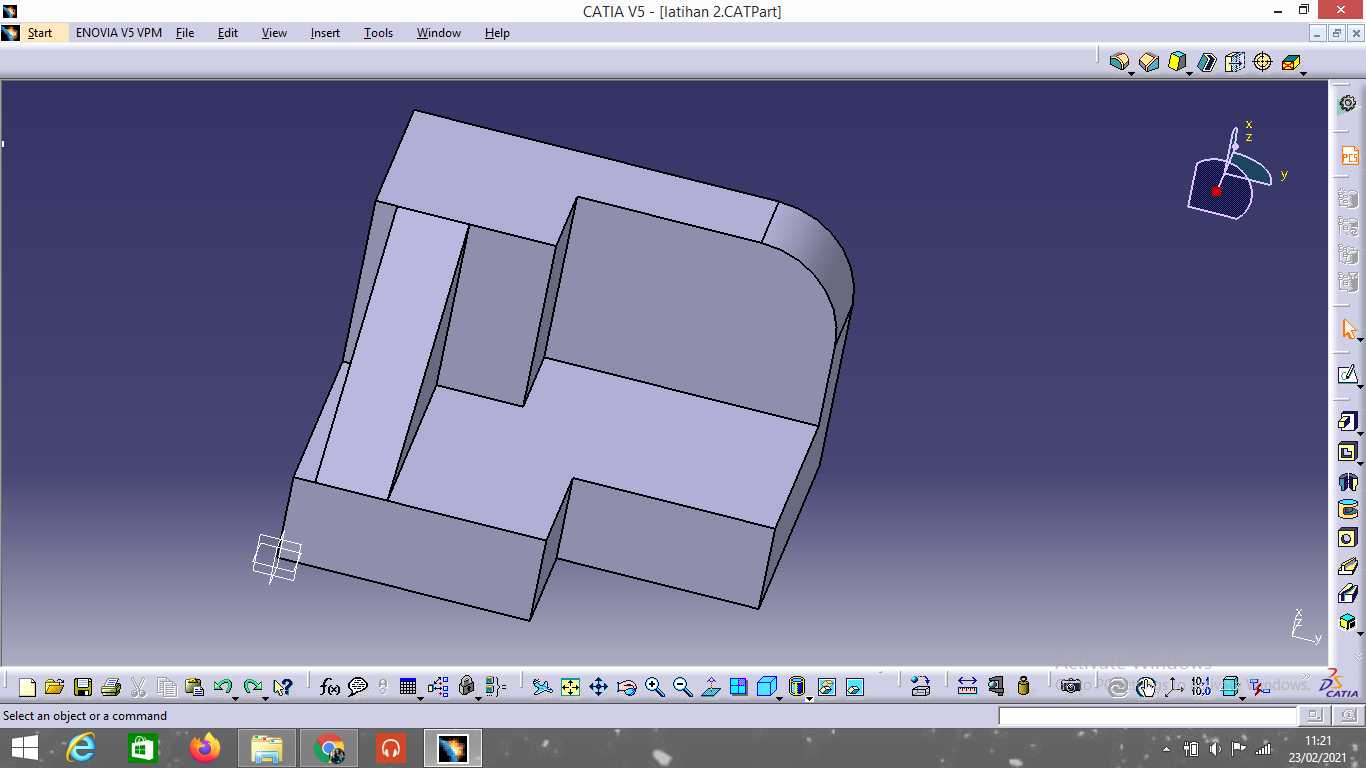The image size is (1366, 768).
Task: Launch Firefox from the taskbar
Action: click(205, 748)
